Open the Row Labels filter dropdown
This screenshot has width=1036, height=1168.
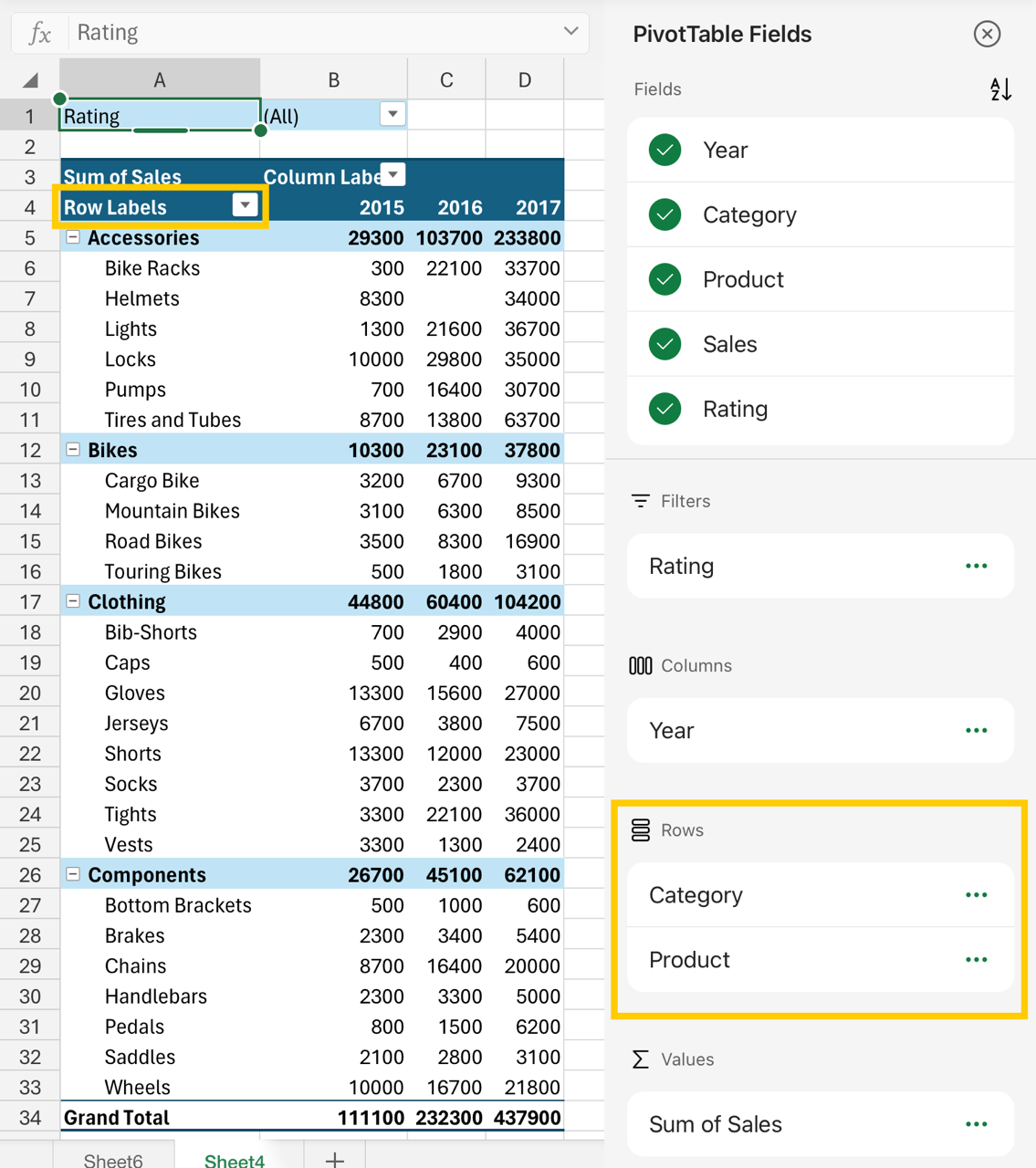(x=245, y=204)
